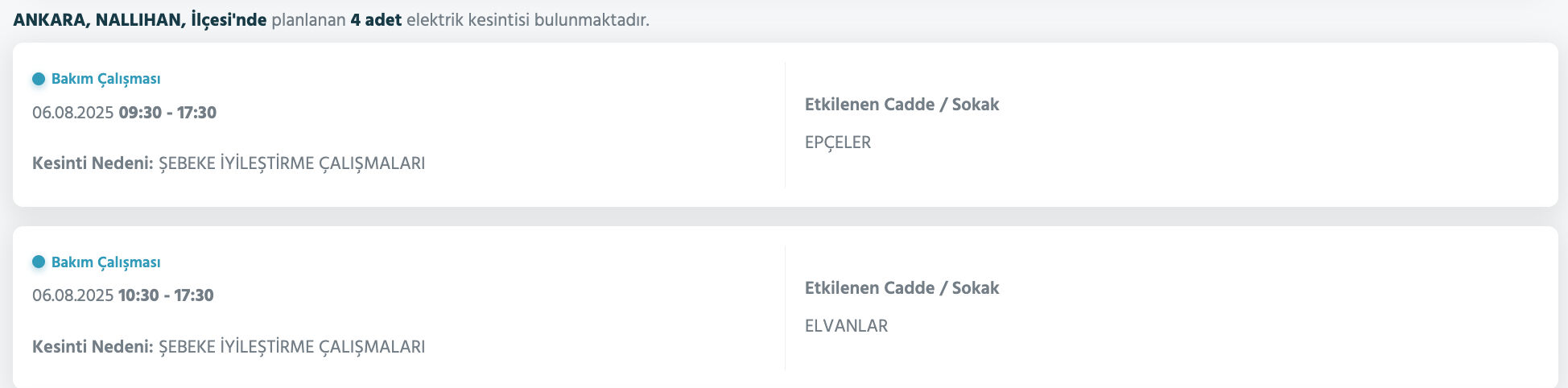
Task: Select the EPÇELER street name
Action: (x=838, y=142)
